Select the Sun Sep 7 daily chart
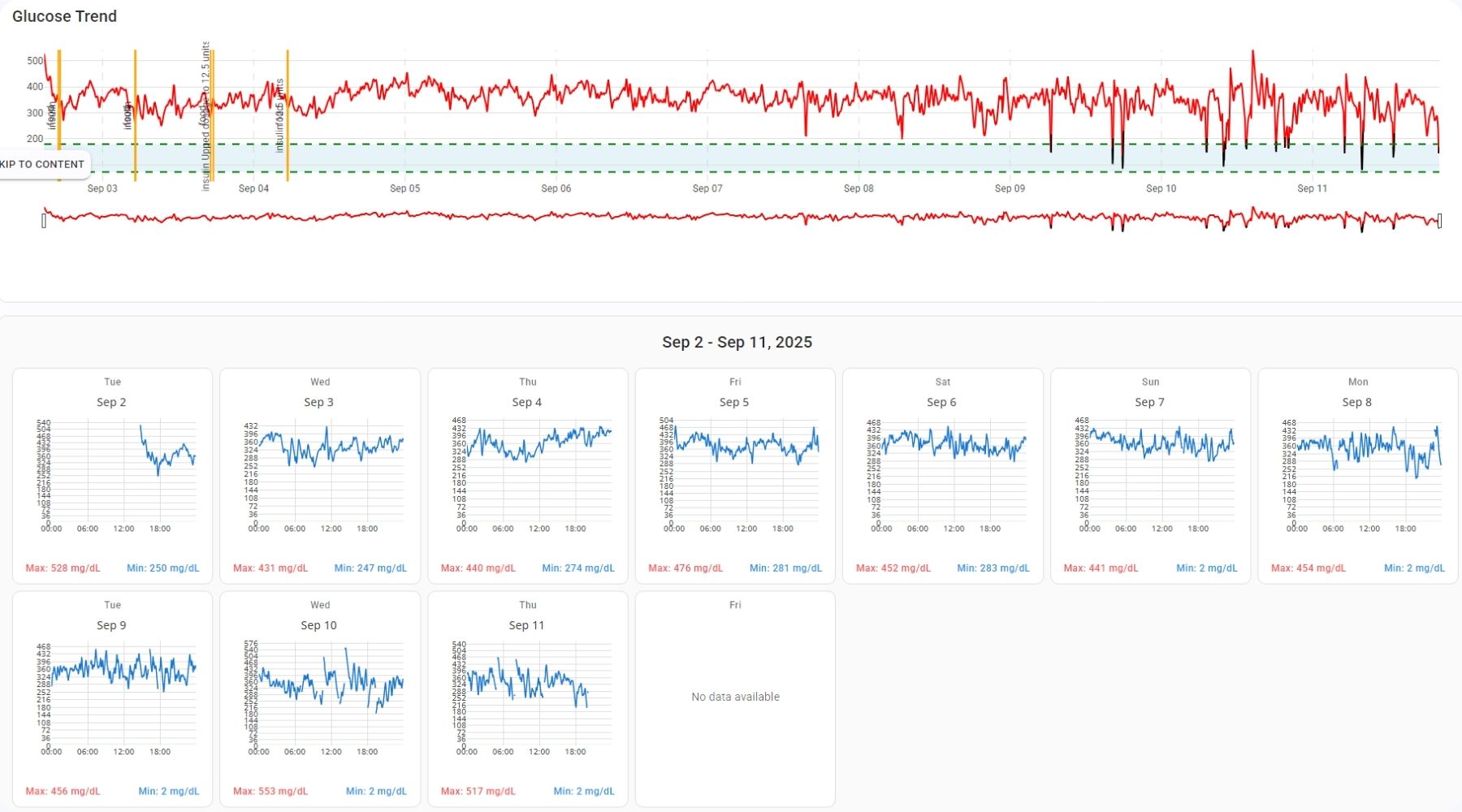Screen dimensions: 1462x812 coord(1150,476)
